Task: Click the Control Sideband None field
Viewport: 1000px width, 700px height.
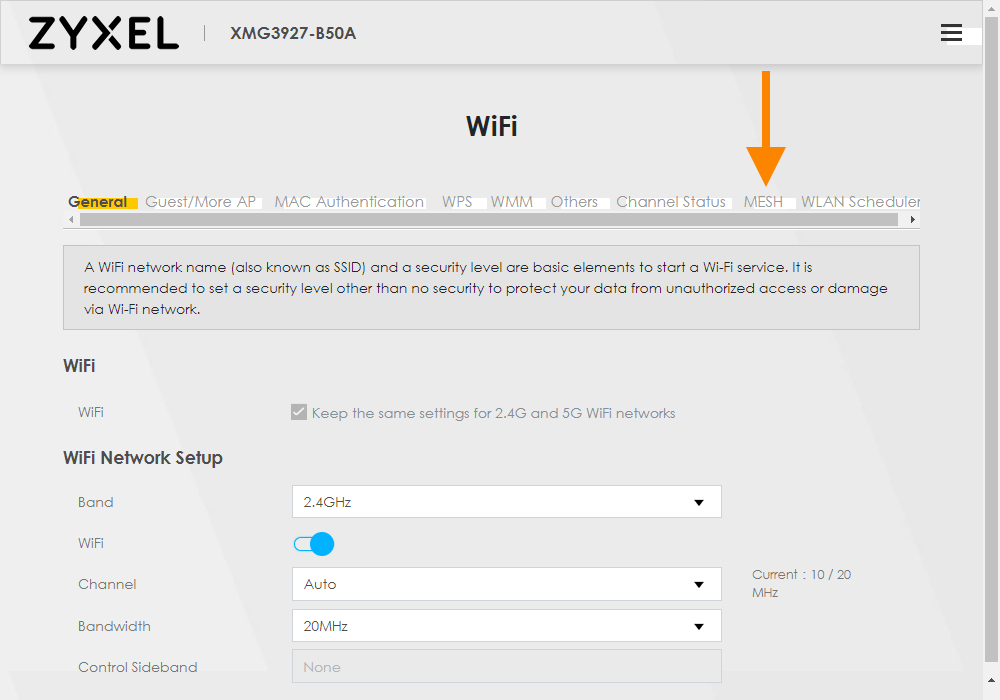Action: pos(506,667)
